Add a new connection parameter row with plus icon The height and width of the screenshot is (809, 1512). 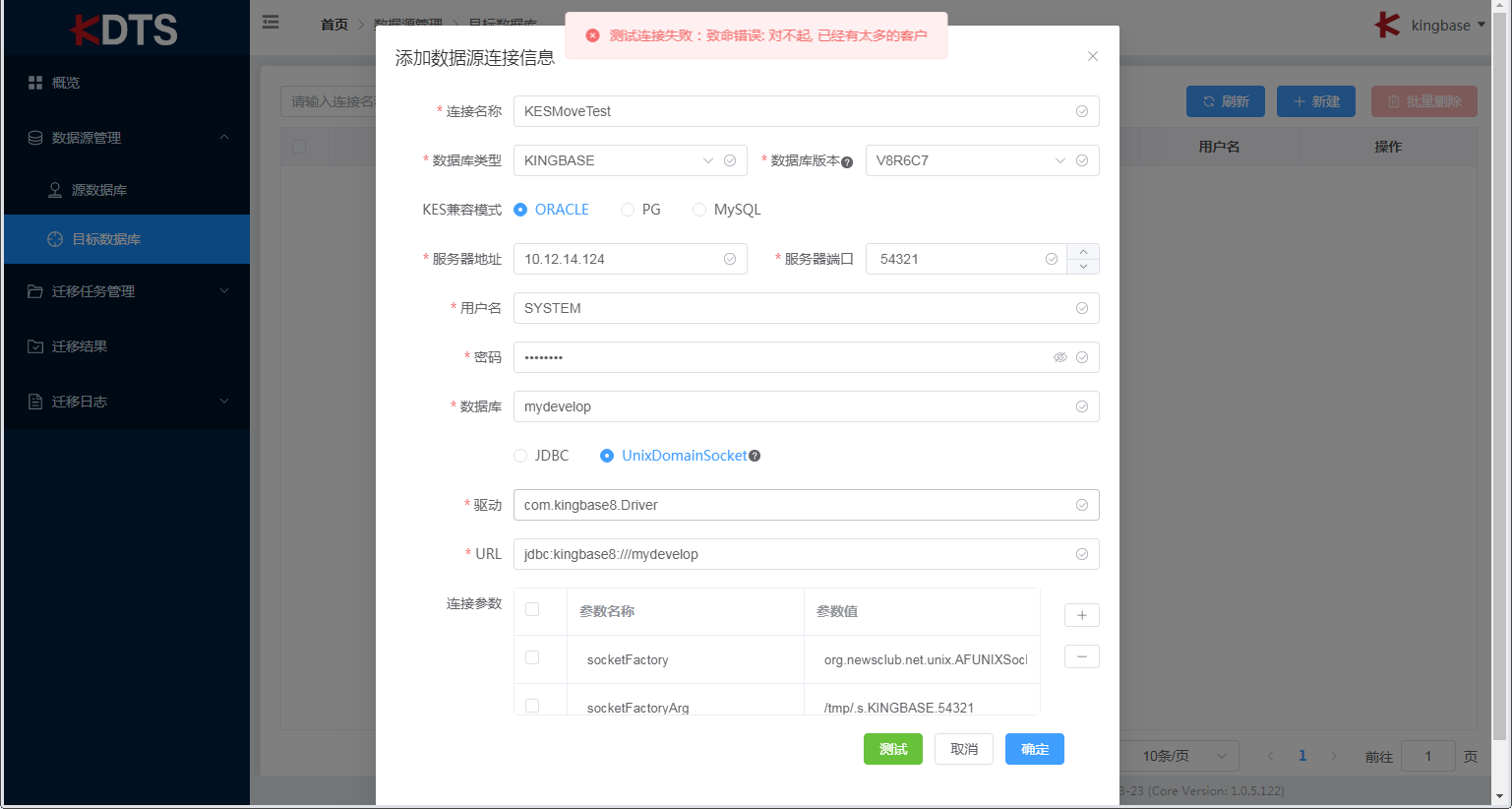(x=1081, y=614)
